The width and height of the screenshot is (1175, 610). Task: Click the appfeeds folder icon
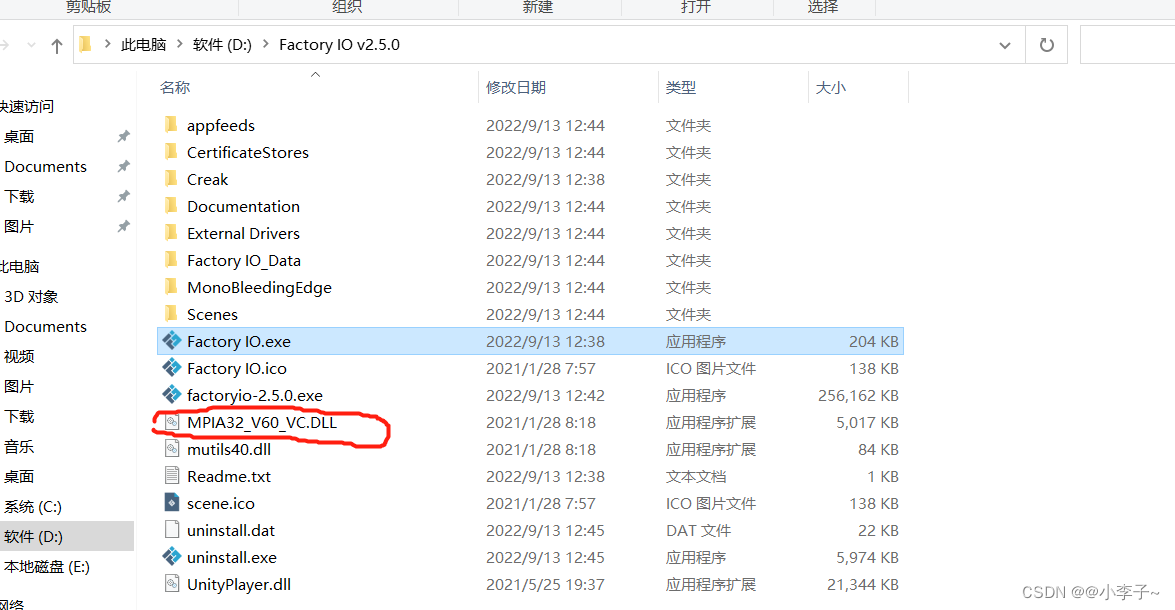(171, 124)
